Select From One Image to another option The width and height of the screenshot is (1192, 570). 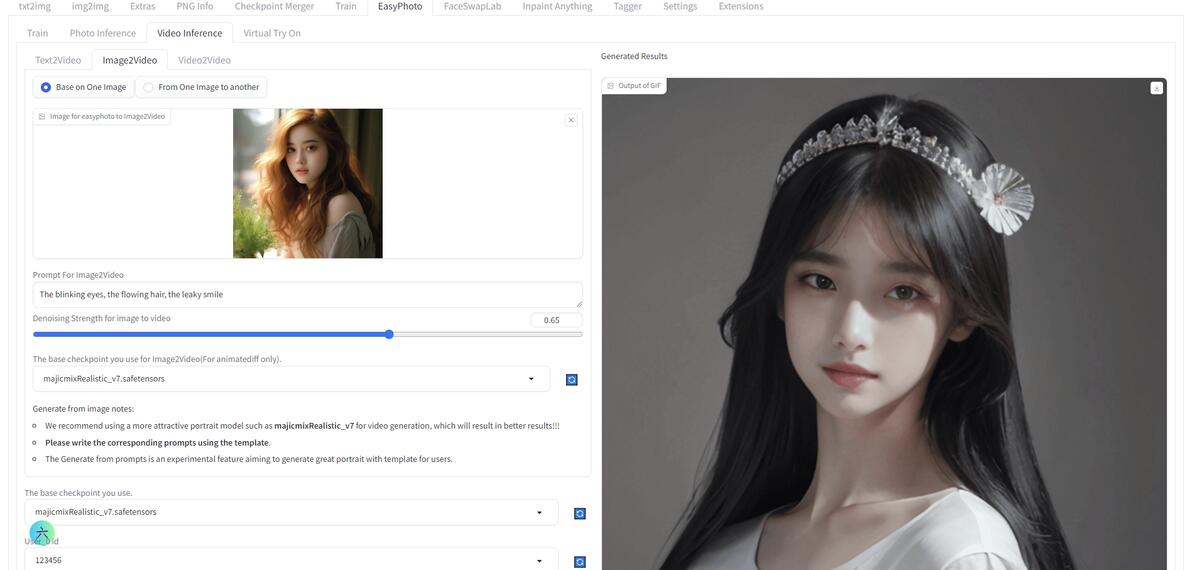pos(201,87)
